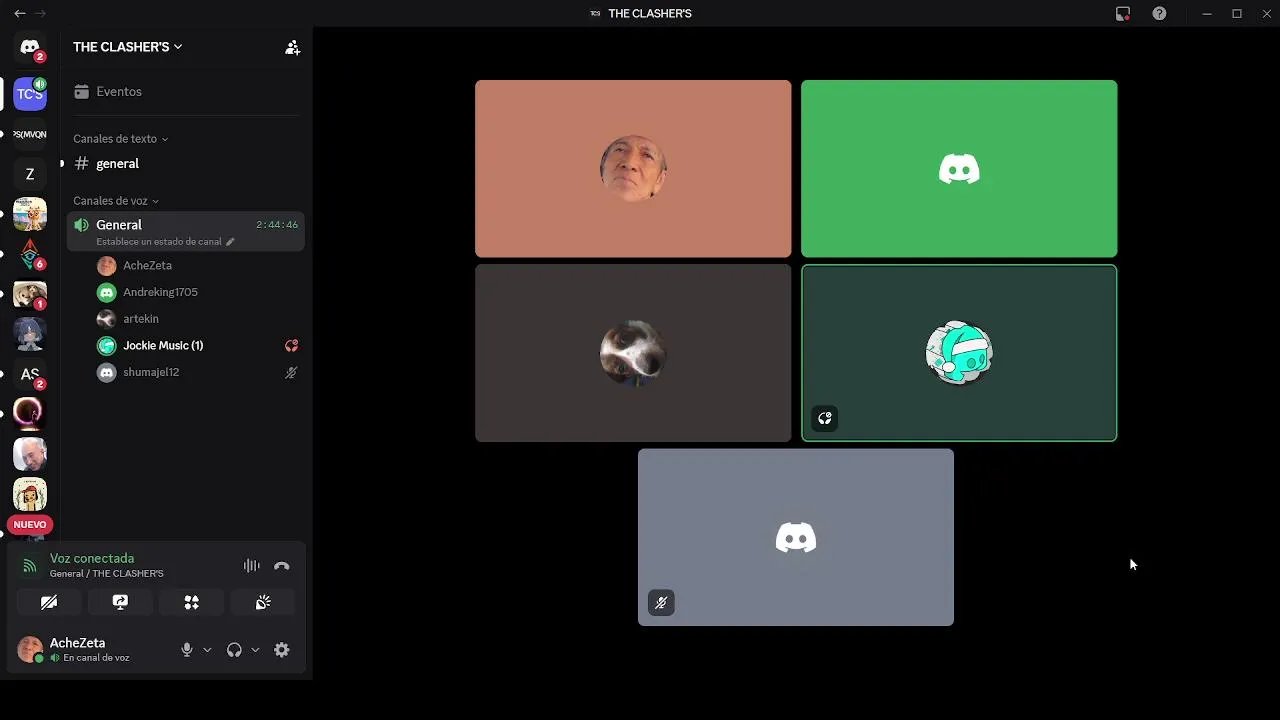
Task: Click Establece un estado de canal text
Action: coord(159,242)
